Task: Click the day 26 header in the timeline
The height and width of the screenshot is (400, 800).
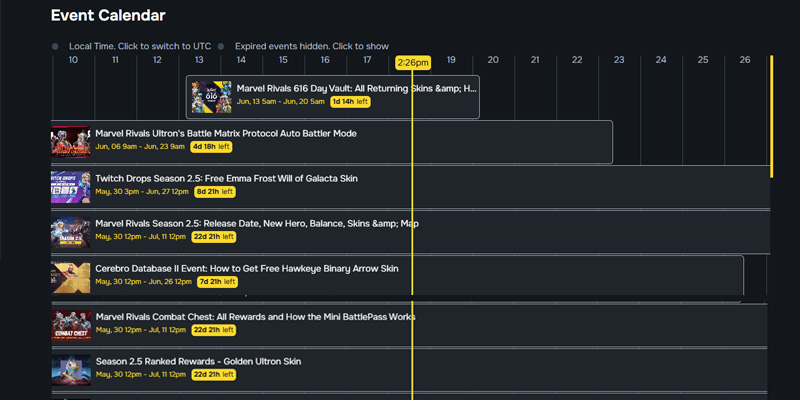Action: tap(745, 60)
